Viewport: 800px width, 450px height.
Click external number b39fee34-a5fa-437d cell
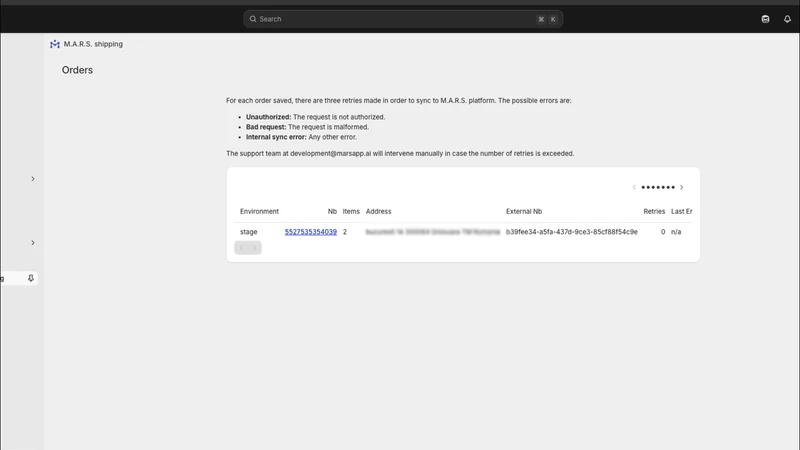coord(572,232)
